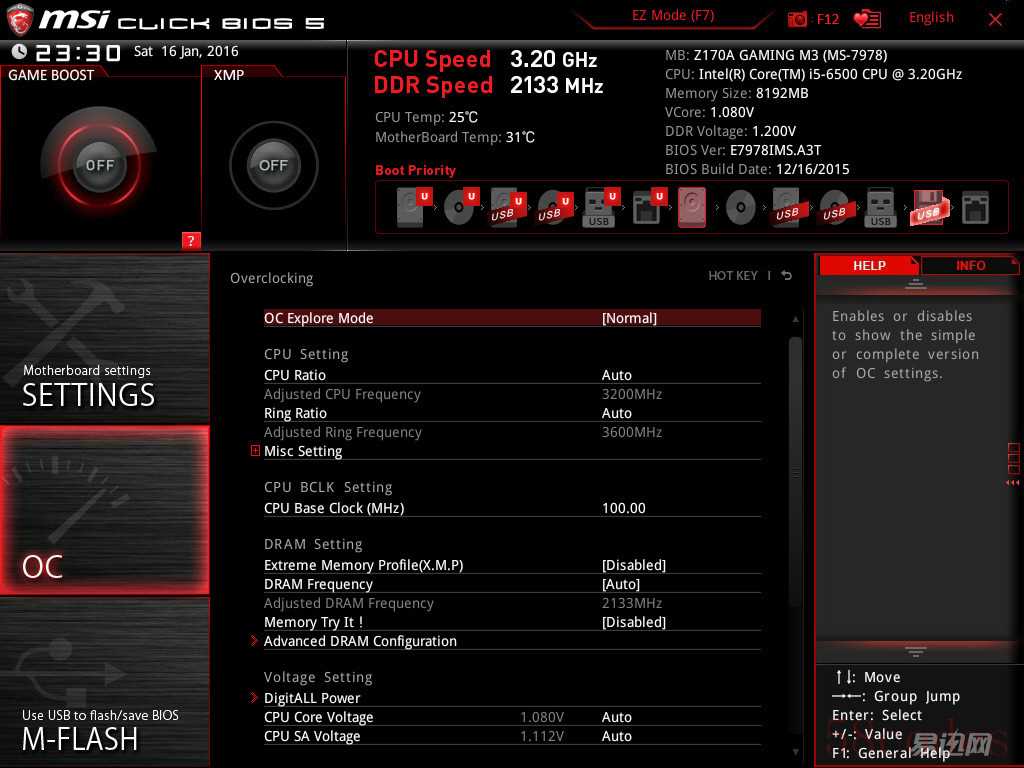Click the red question mark help icon
The height and width of the screenshot is (768, 1024).
coord(191,240)
